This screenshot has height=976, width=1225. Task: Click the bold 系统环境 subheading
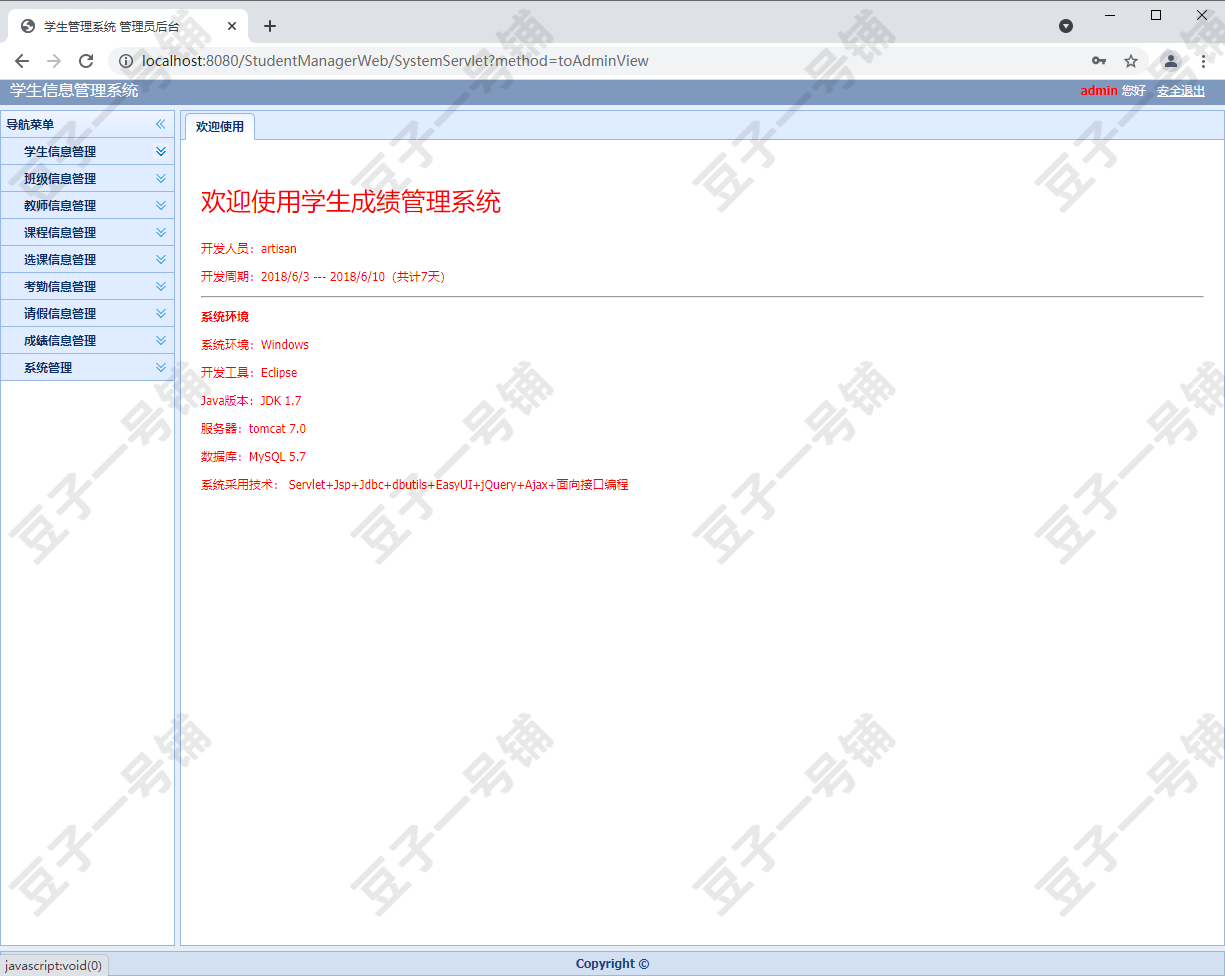click(225, 317)
